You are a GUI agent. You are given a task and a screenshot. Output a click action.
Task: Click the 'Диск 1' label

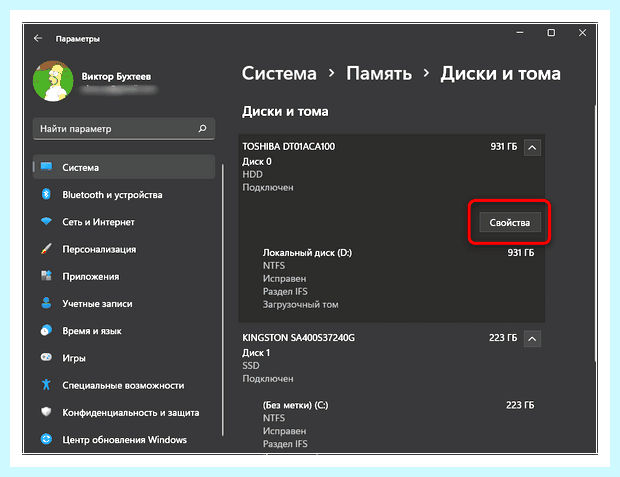click(x=256, y=352)
